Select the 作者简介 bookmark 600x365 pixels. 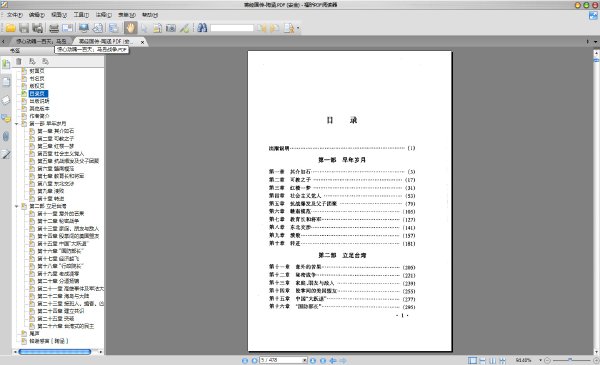point(39,116)
